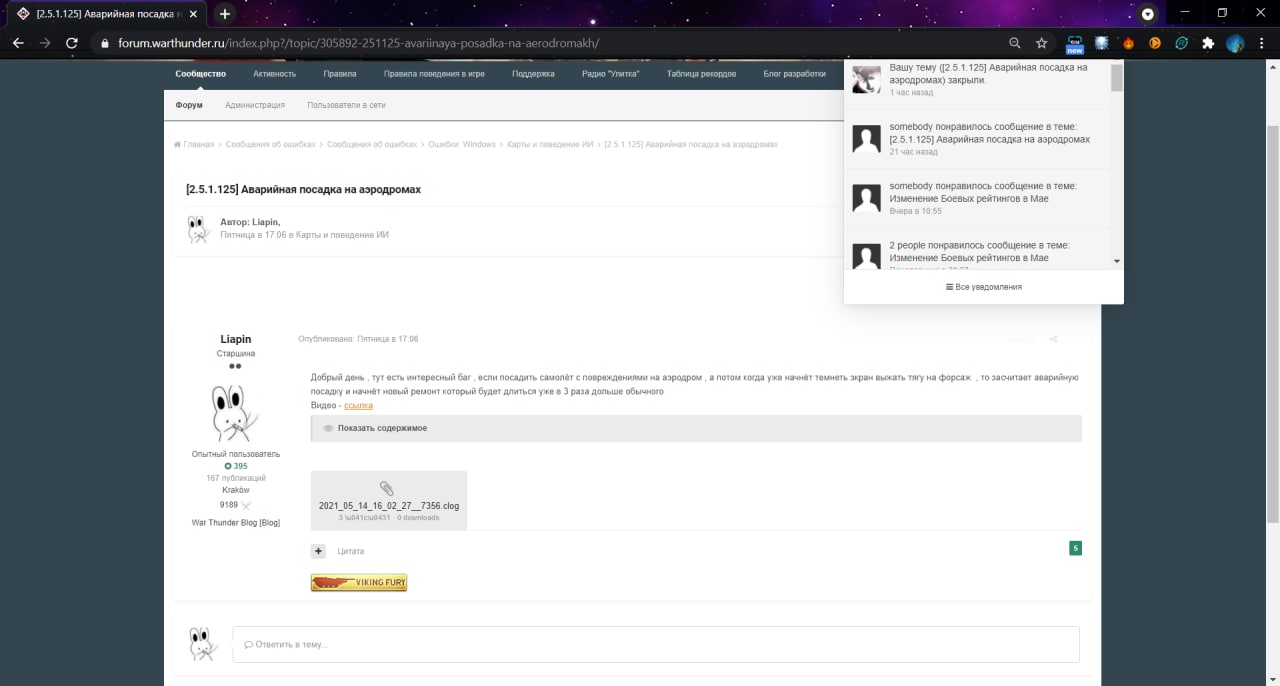
Task: Click the Ответить в тему reply field
Action: click(656, 644)
